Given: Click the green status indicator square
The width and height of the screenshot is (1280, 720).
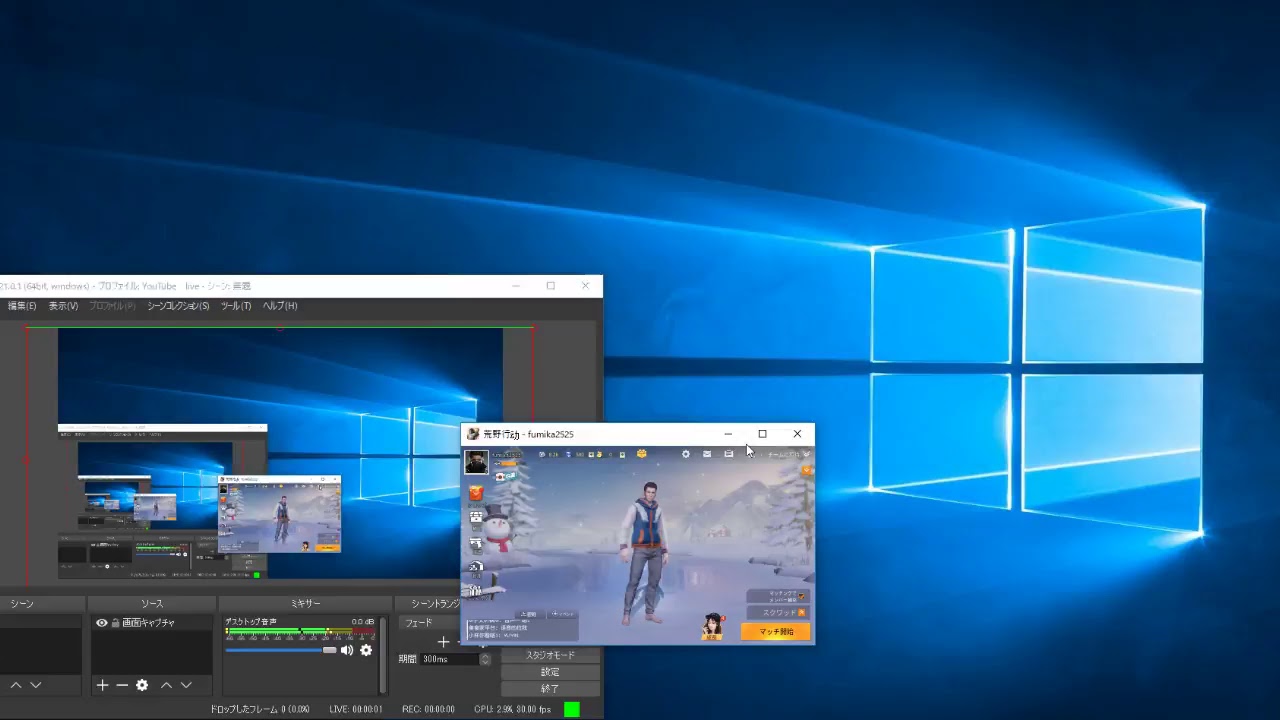Looking at the screenshot, I should pyautogui.click(x=571, y=709).
